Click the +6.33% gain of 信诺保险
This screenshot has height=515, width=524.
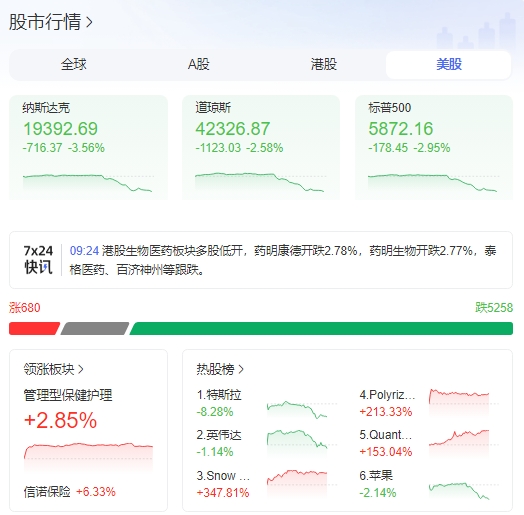[96, 492]
